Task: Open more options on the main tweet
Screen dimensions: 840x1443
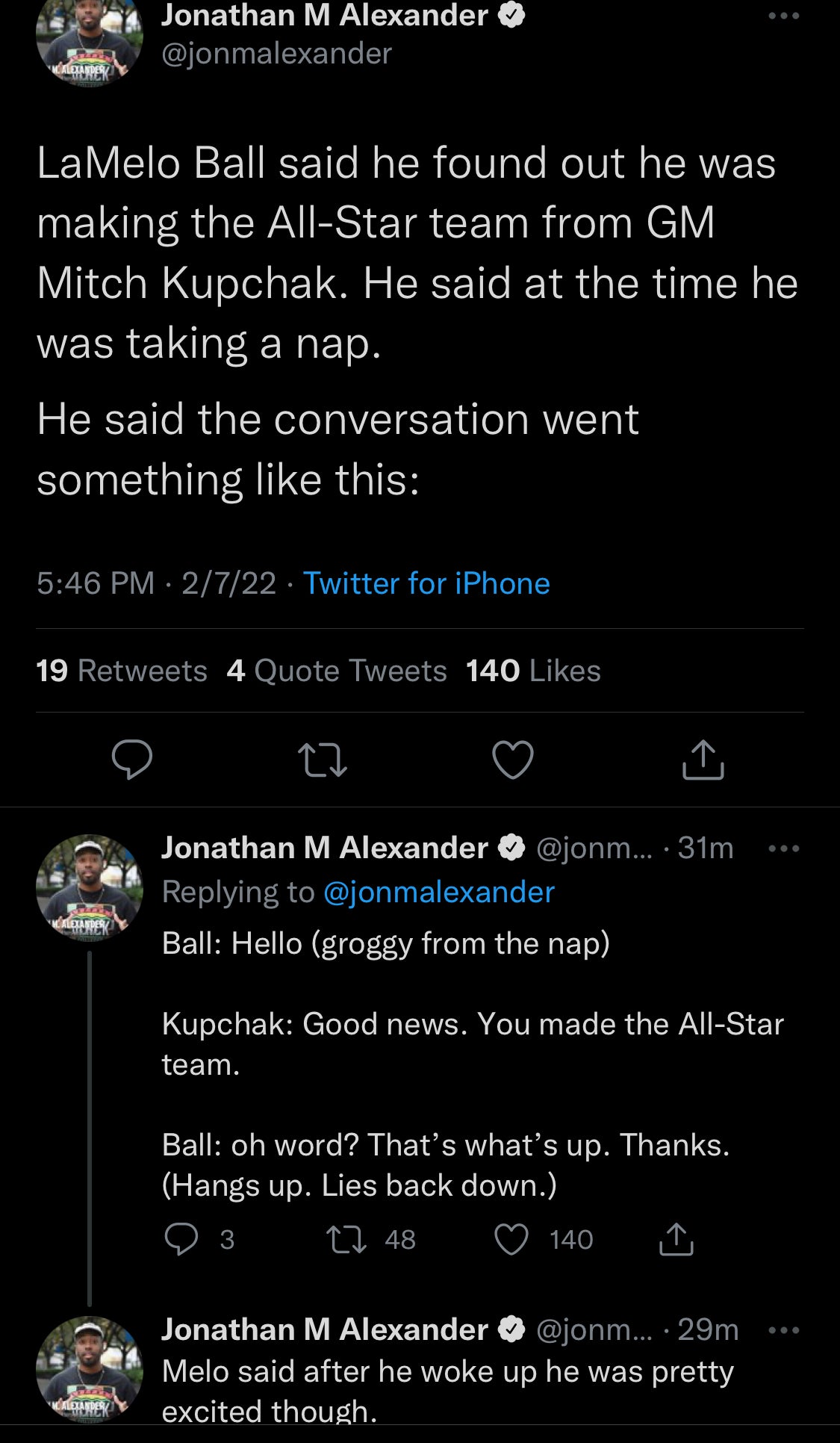Action: click(784, 16)
